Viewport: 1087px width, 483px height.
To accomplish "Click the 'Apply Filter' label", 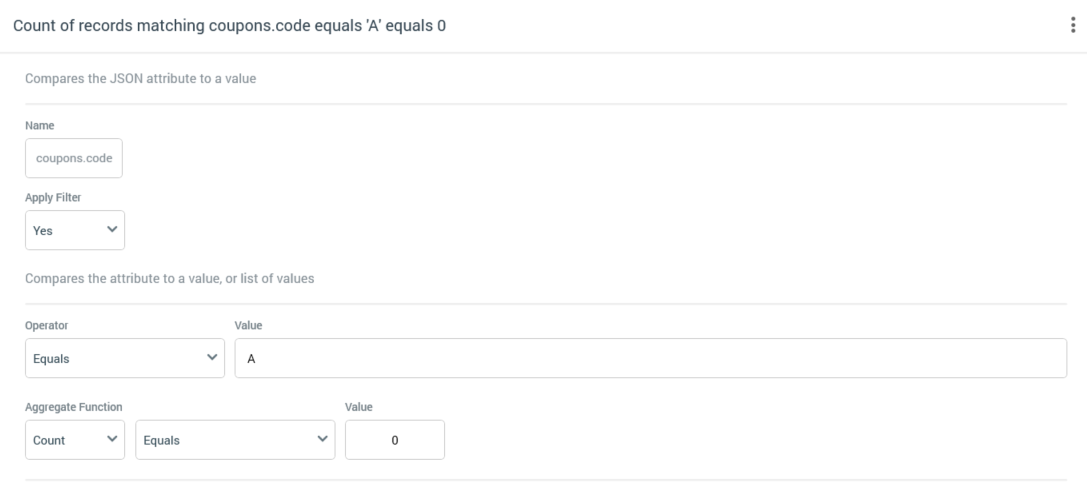I will click(x=52, y=197).
